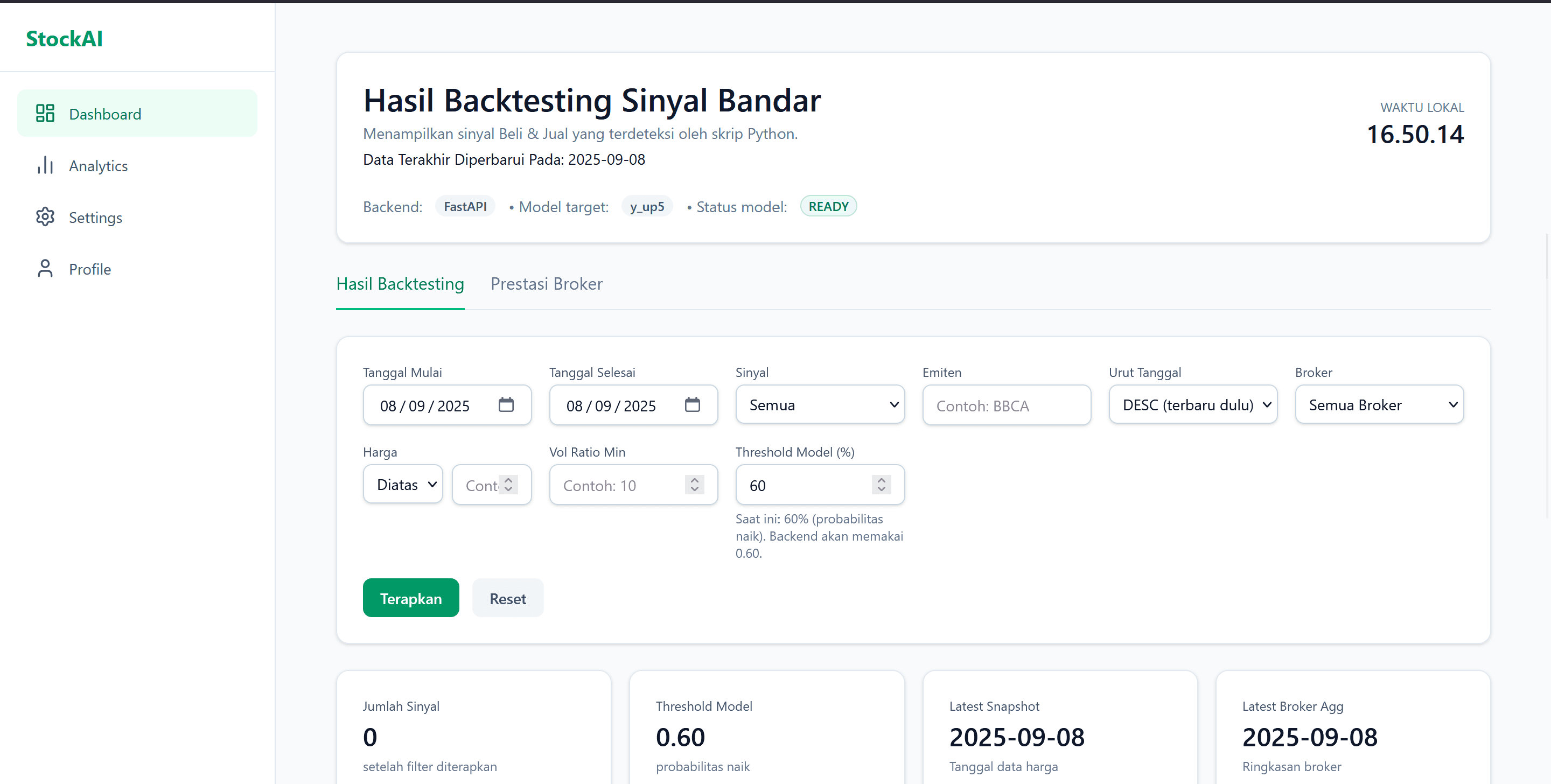The width and height of the screenshot is (1551, 784).
Task: Open the Sinyal dropdown showing Semua
Action: (x=820, y=404)
